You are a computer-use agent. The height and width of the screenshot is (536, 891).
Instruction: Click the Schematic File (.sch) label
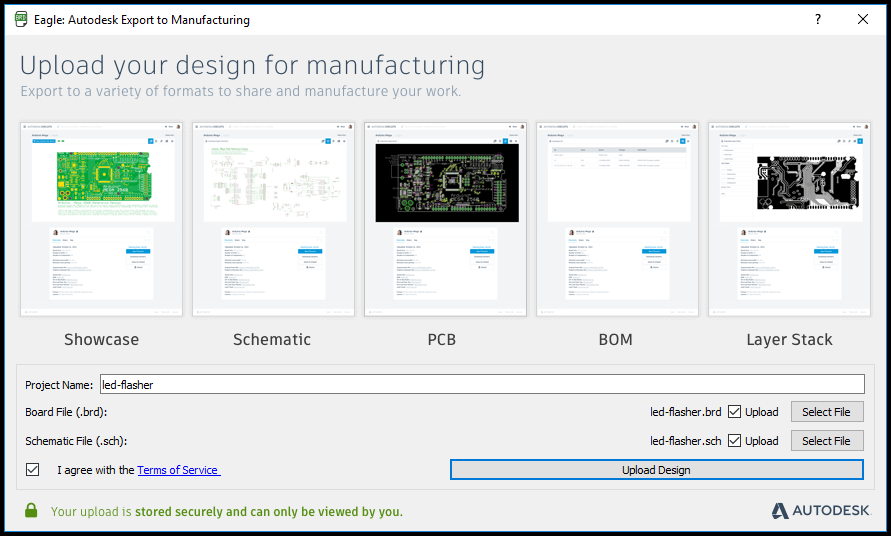(x=76, y=441)
